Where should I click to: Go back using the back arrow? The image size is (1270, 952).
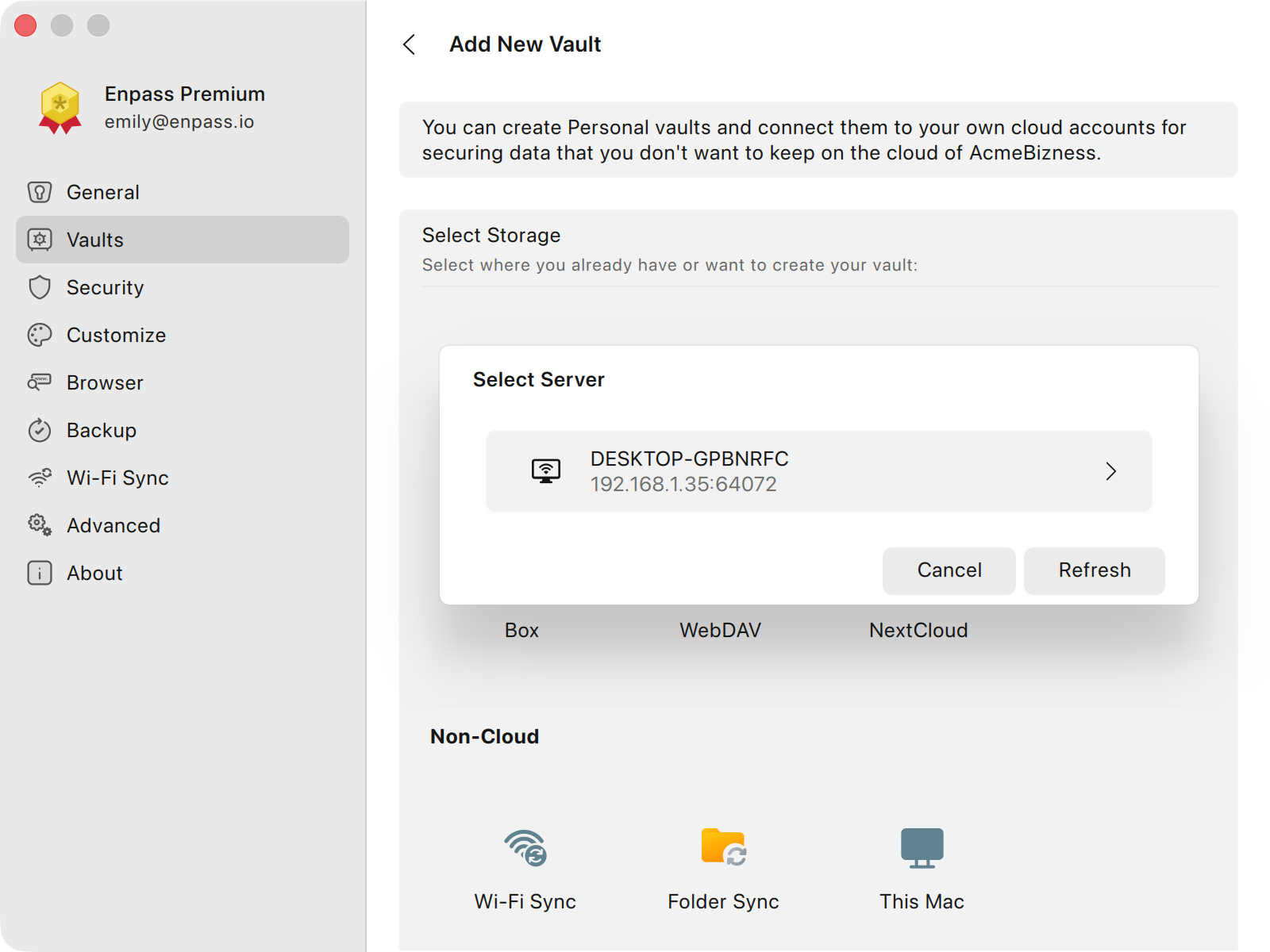[x=410, y=44]
